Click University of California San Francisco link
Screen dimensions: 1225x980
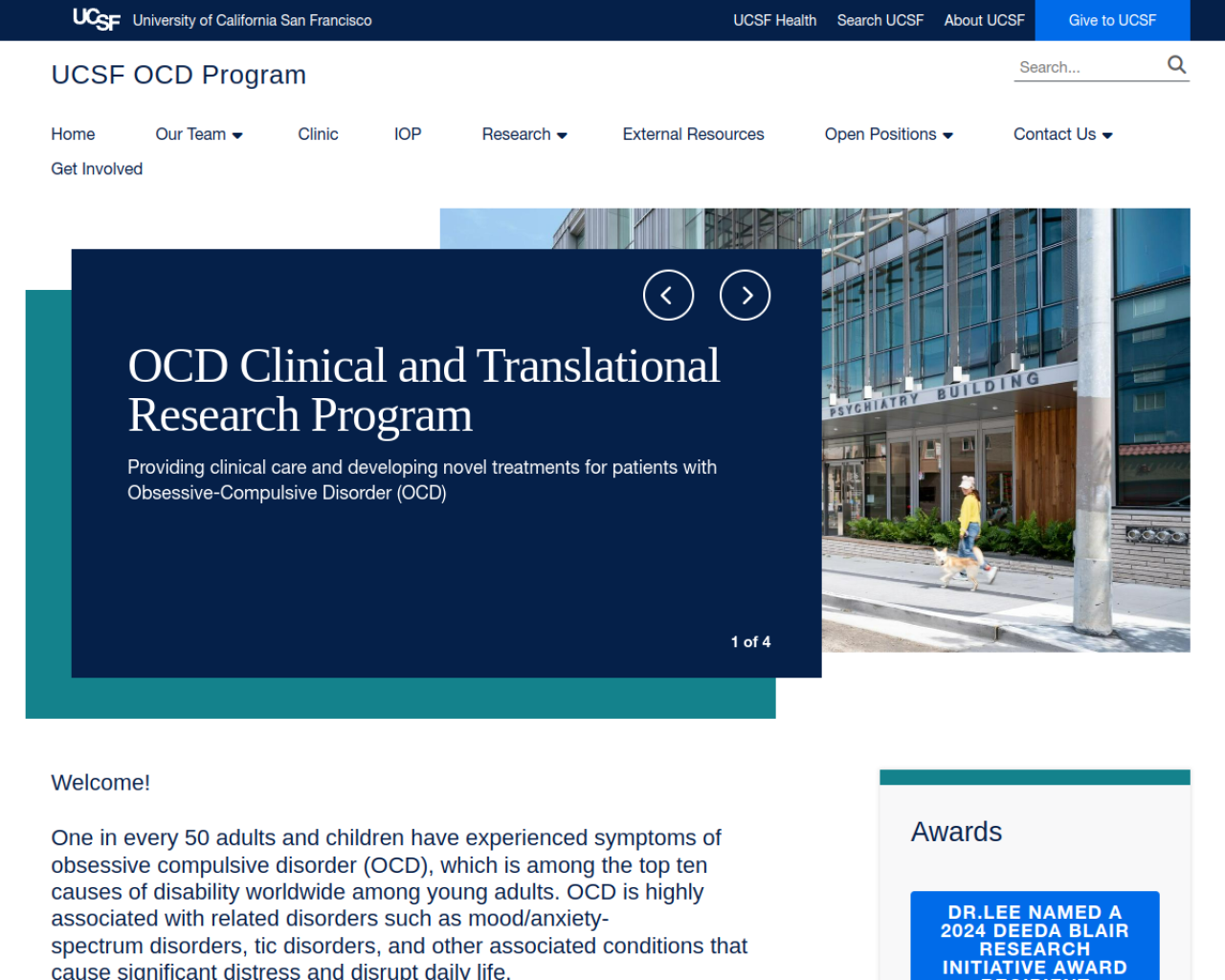252,20
